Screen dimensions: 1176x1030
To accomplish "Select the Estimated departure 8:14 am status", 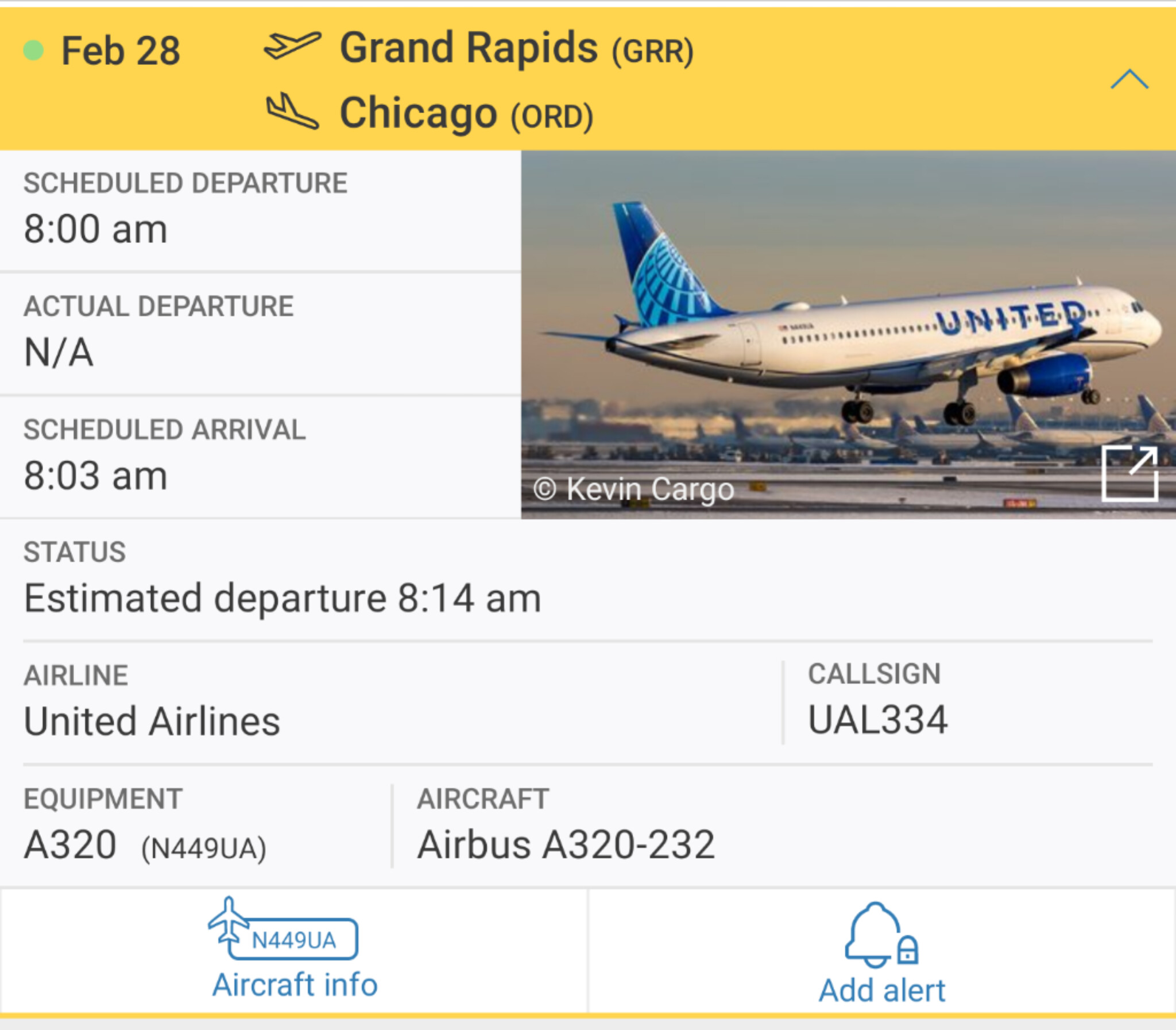I will (x=282, y=599).
